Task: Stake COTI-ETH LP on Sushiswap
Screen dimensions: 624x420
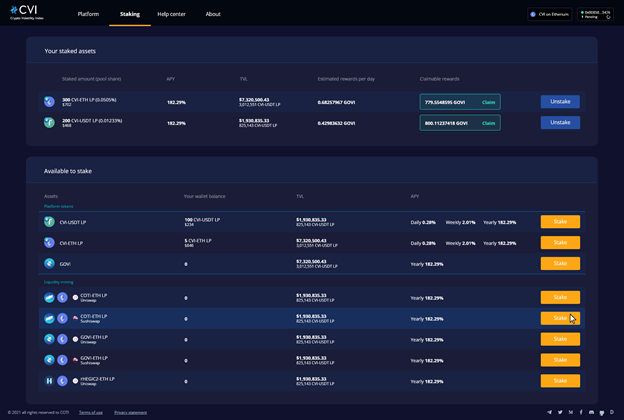Action: point(560,318)
